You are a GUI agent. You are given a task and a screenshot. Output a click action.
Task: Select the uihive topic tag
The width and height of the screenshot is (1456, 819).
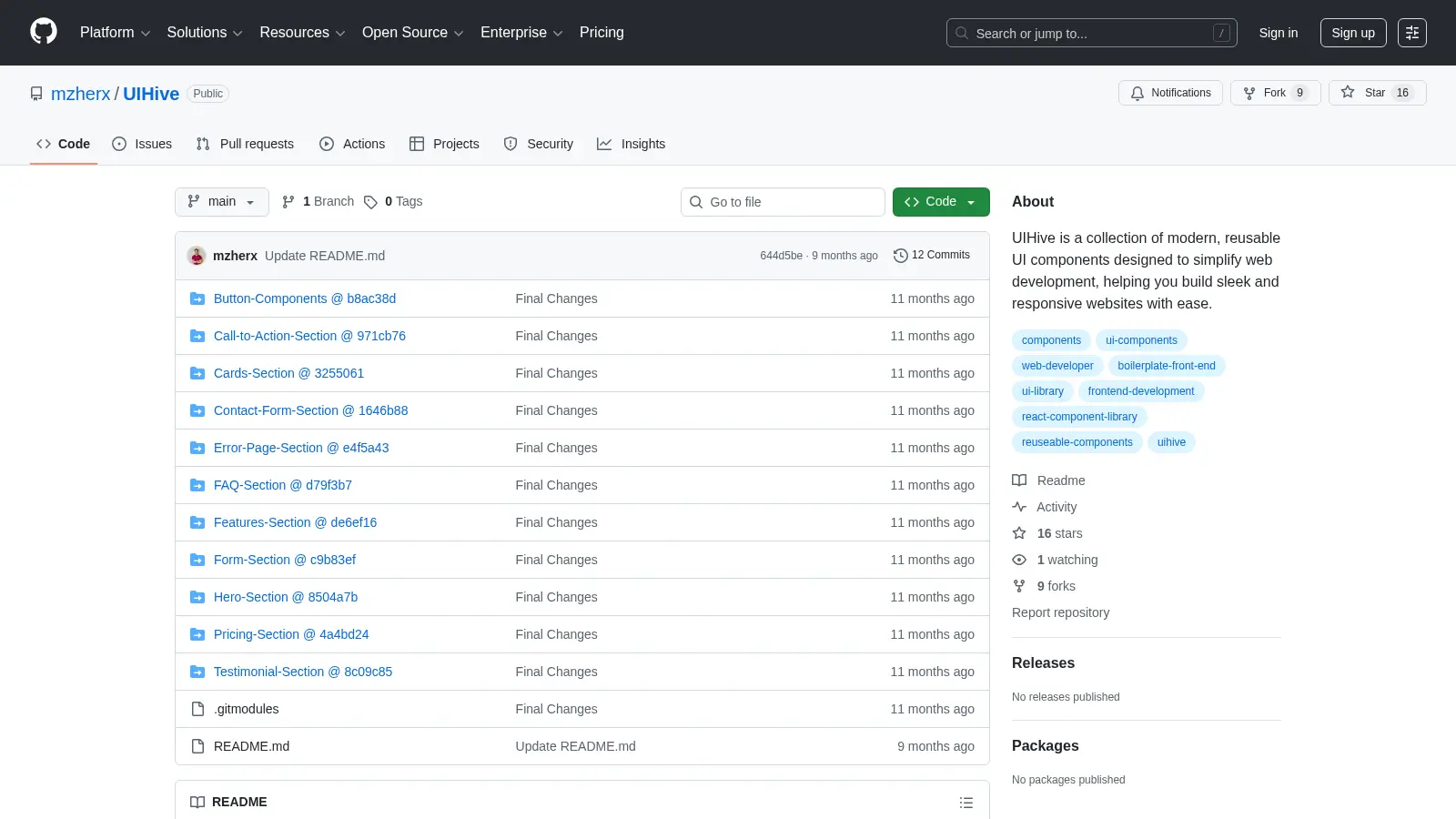1171,442
